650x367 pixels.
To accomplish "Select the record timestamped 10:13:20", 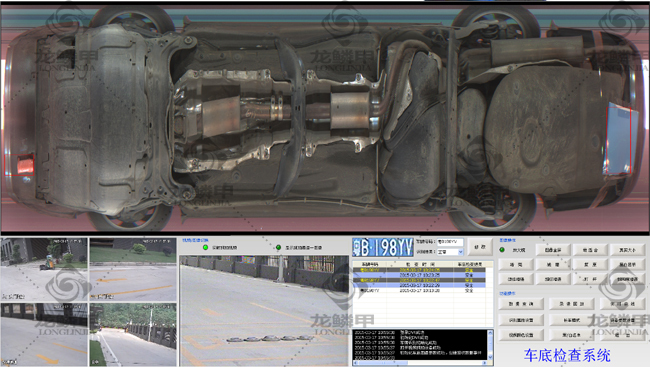I will click(419, 291).
